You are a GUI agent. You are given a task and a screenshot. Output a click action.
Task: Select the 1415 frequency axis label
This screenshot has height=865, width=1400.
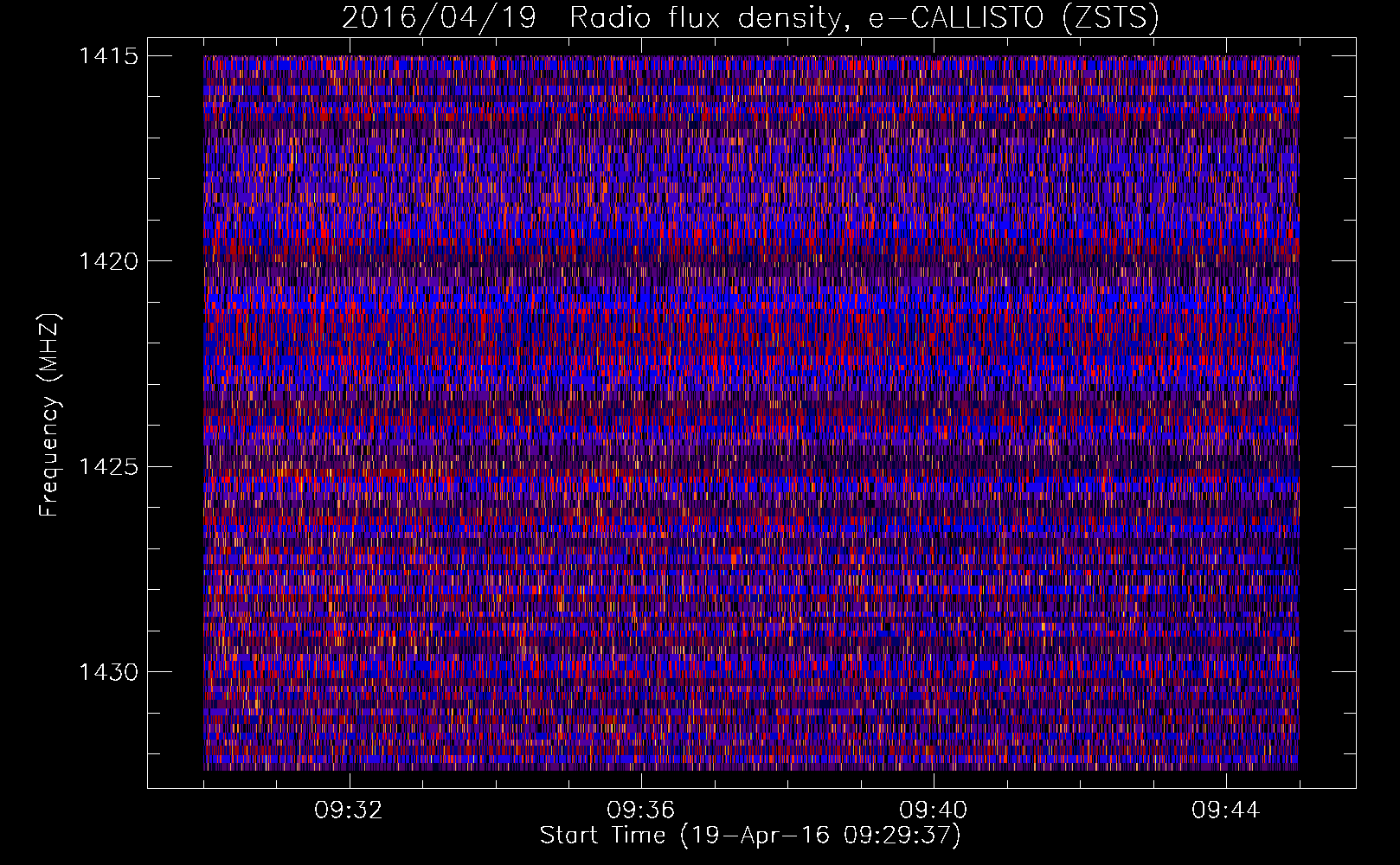(x=108, y=56)
